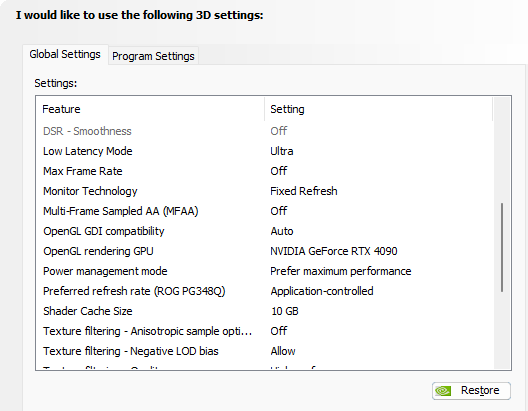Select the Global Settings tab
Screen dimensions: 528x411
tap(65, 54)
